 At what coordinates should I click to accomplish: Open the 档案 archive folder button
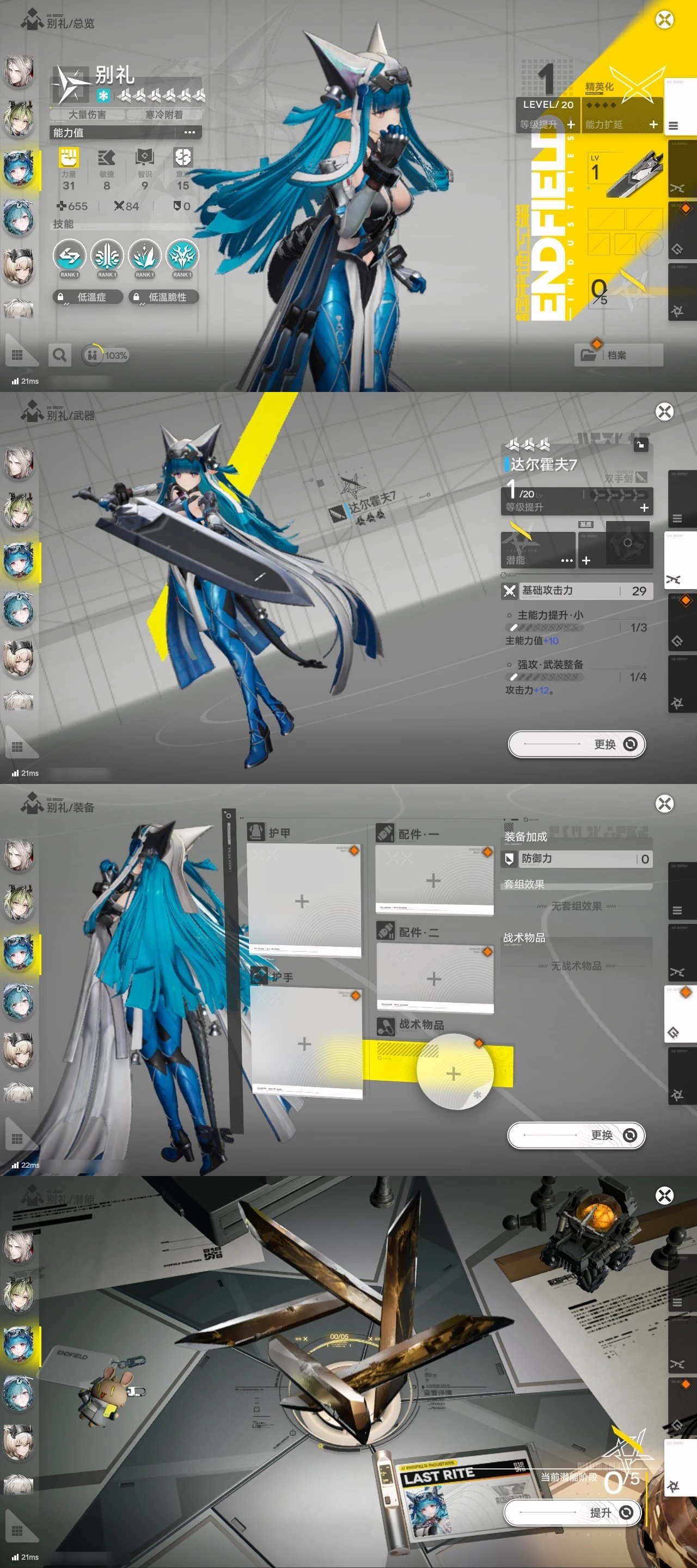pyautogui.click(x=618, y=355)
